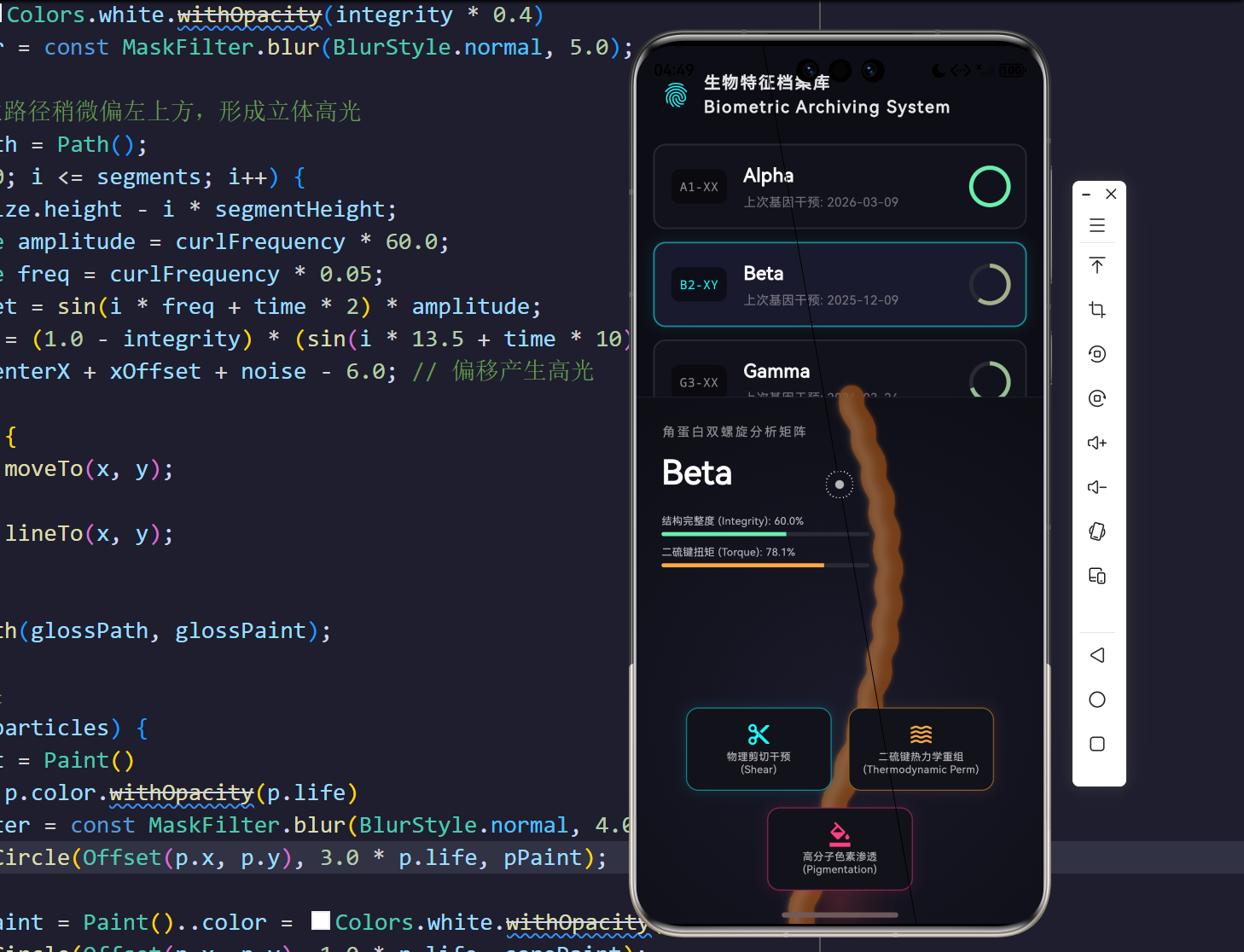
Task: Tap the paint bucket icon in Pigmentation
Action: tap(840, 833)
